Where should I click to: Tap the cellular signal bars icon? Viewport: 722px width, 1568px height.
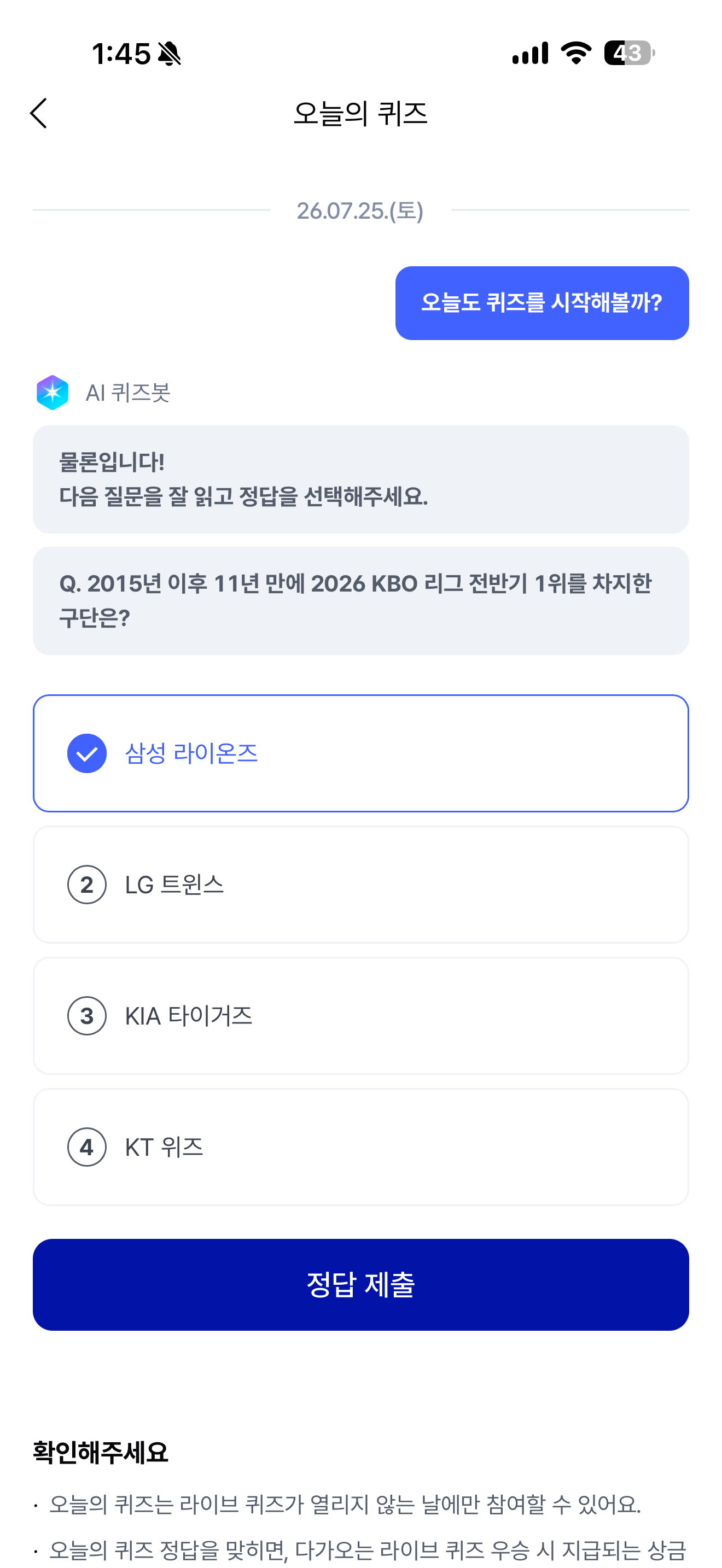tap(529, 53)
